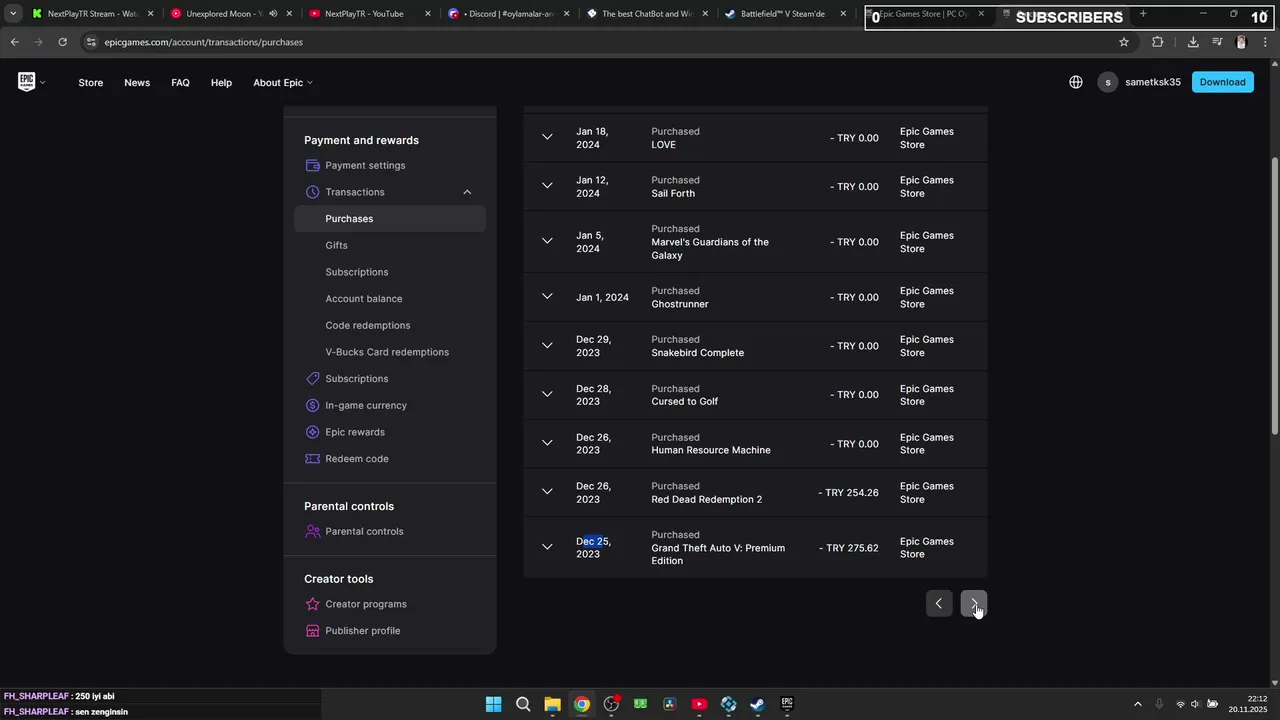
Task: Open the About Epic dropdown menu
Action: click(x=282, y=82)
